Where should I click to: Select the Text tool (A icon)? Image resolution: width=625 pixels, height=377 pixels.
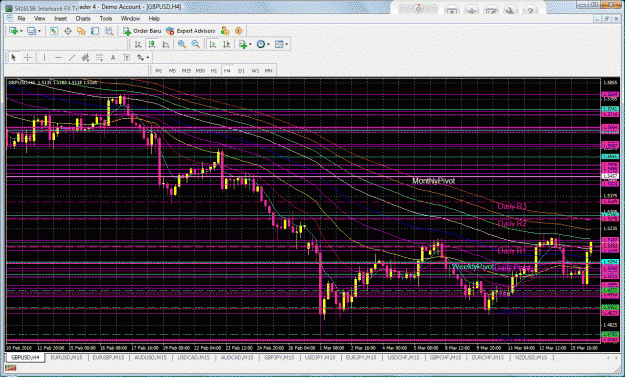[x=113, y=58]
